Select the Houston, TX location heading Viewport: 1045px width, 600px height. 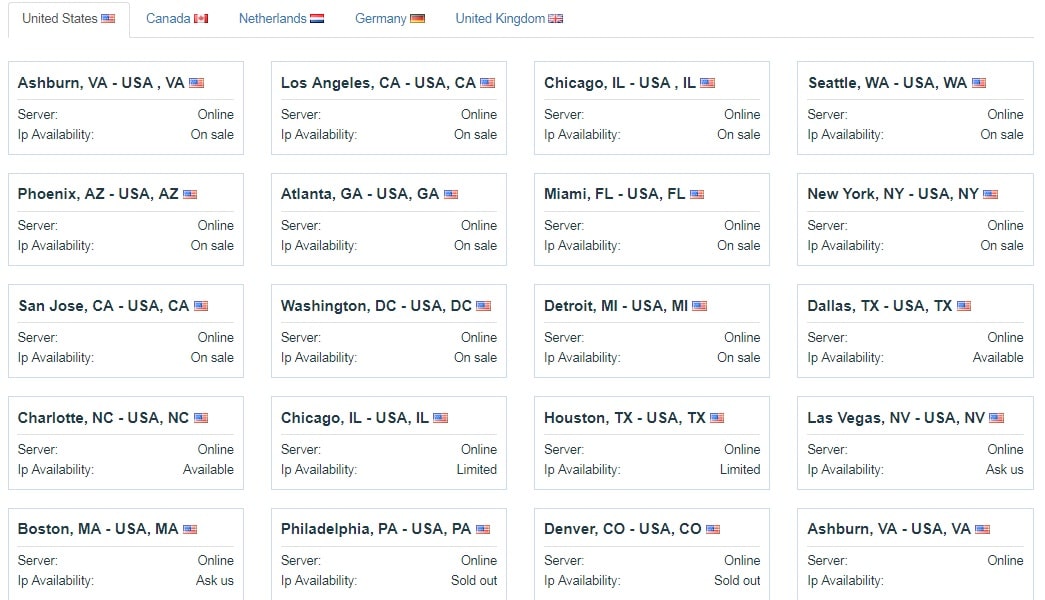click(624, 418)
